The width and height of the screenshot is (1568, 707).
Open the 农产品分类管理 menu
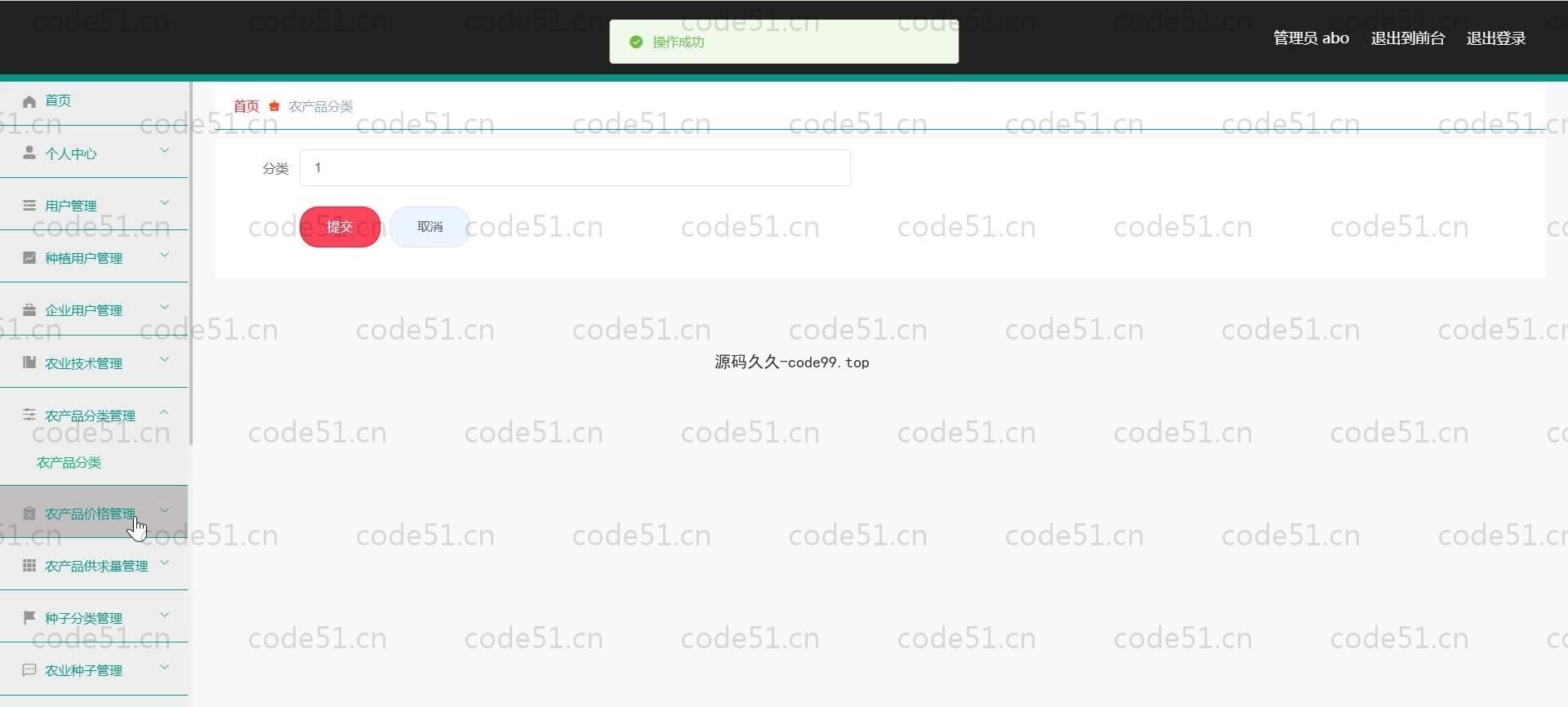coord(94,415)
